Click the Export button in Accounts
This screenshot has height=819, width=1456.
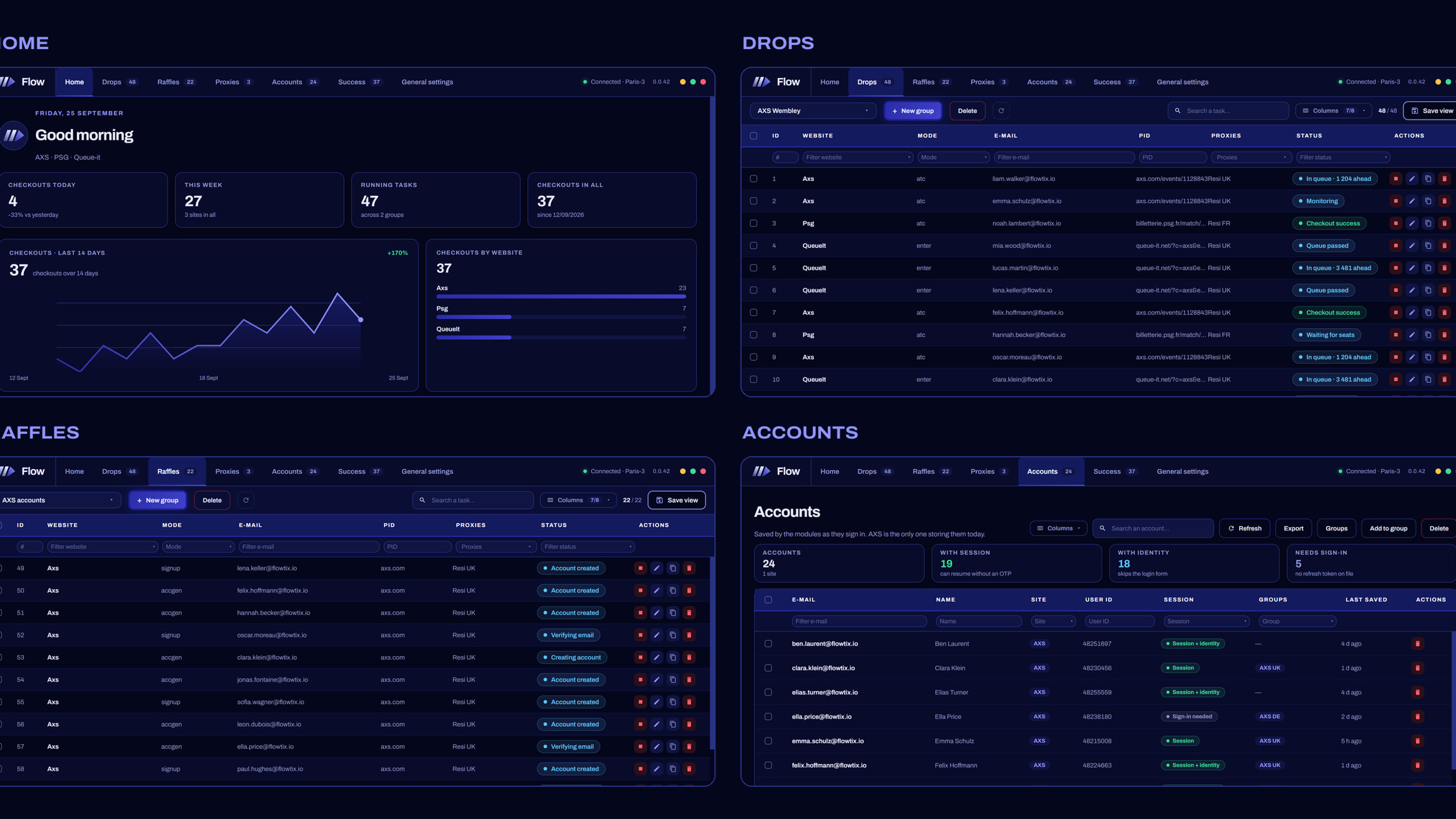pyautogui.click(x=1293, y=528)
